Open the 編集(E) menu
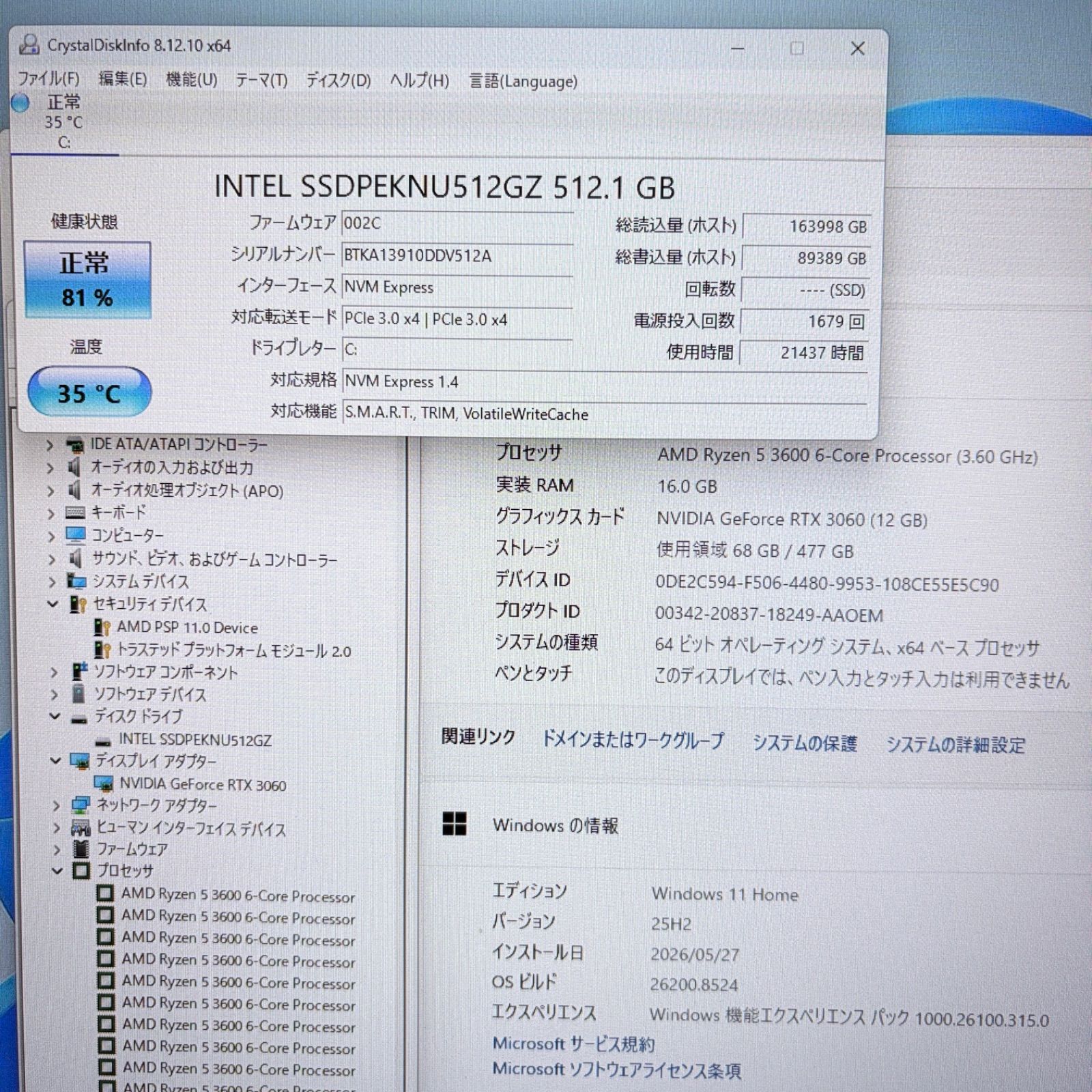Viewport: 1092px width, 1092px height. tap(123, 79)
